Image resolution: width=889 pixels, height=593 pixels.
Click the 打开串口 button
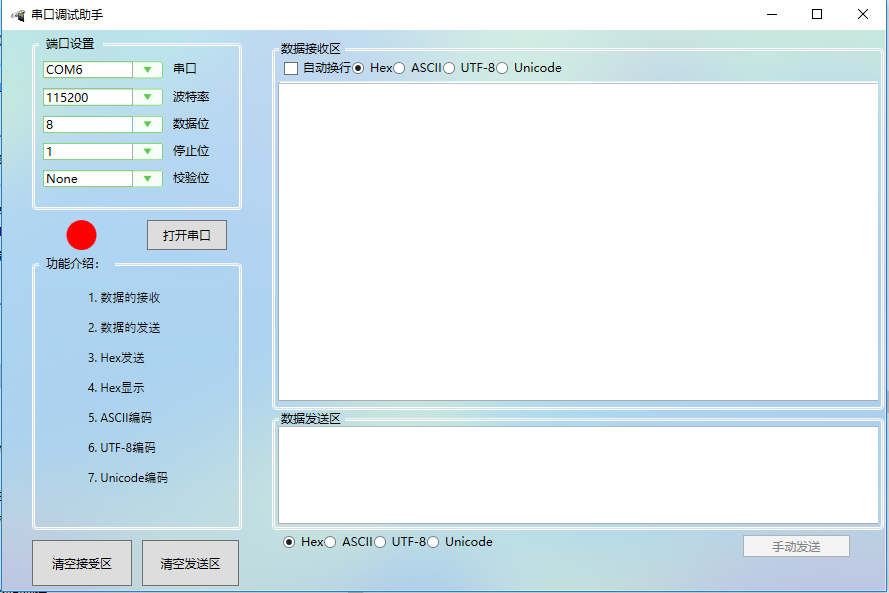pos(187,235)
